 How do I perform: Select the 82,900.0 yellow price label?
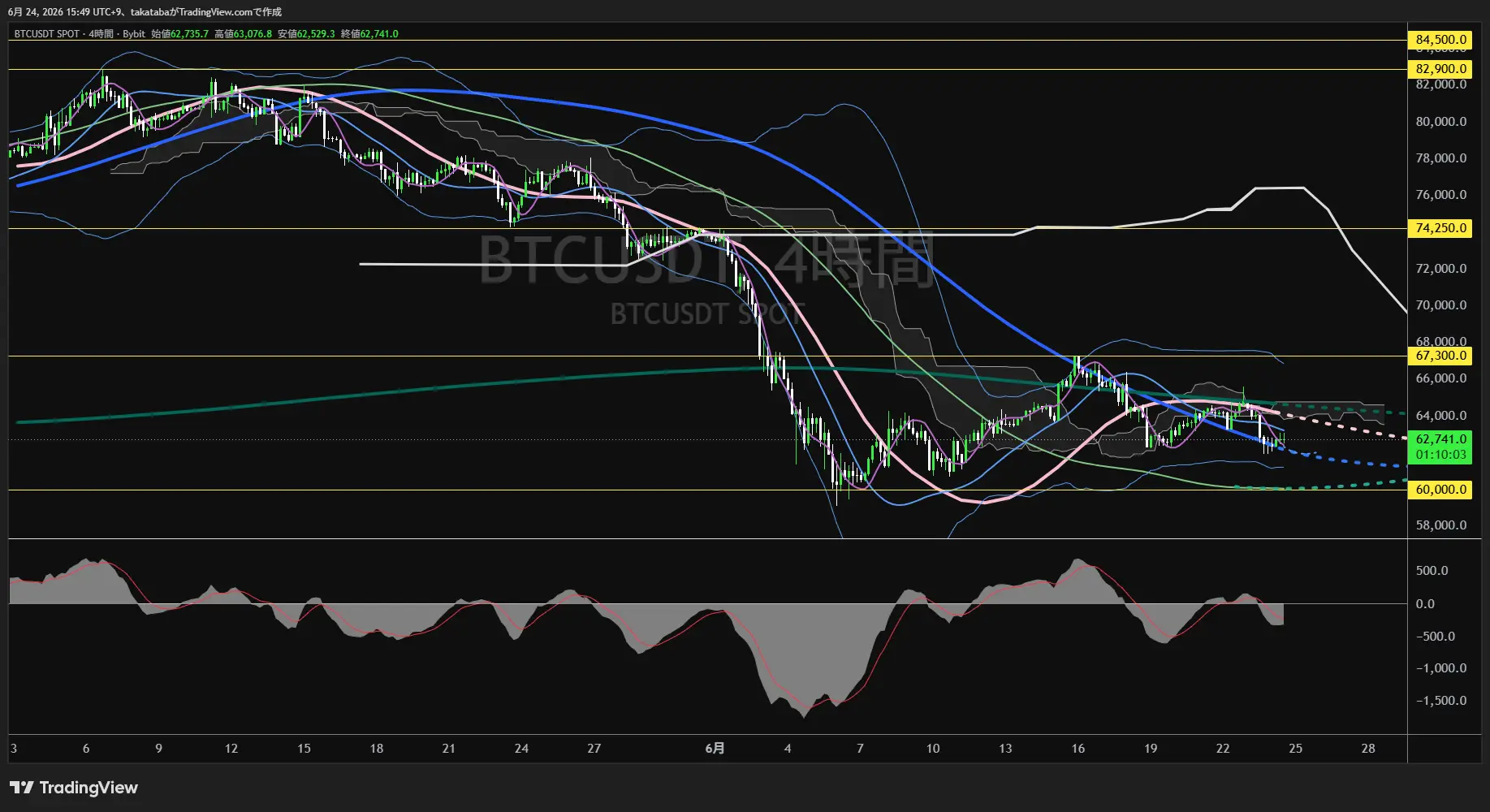coord(1440,69)
